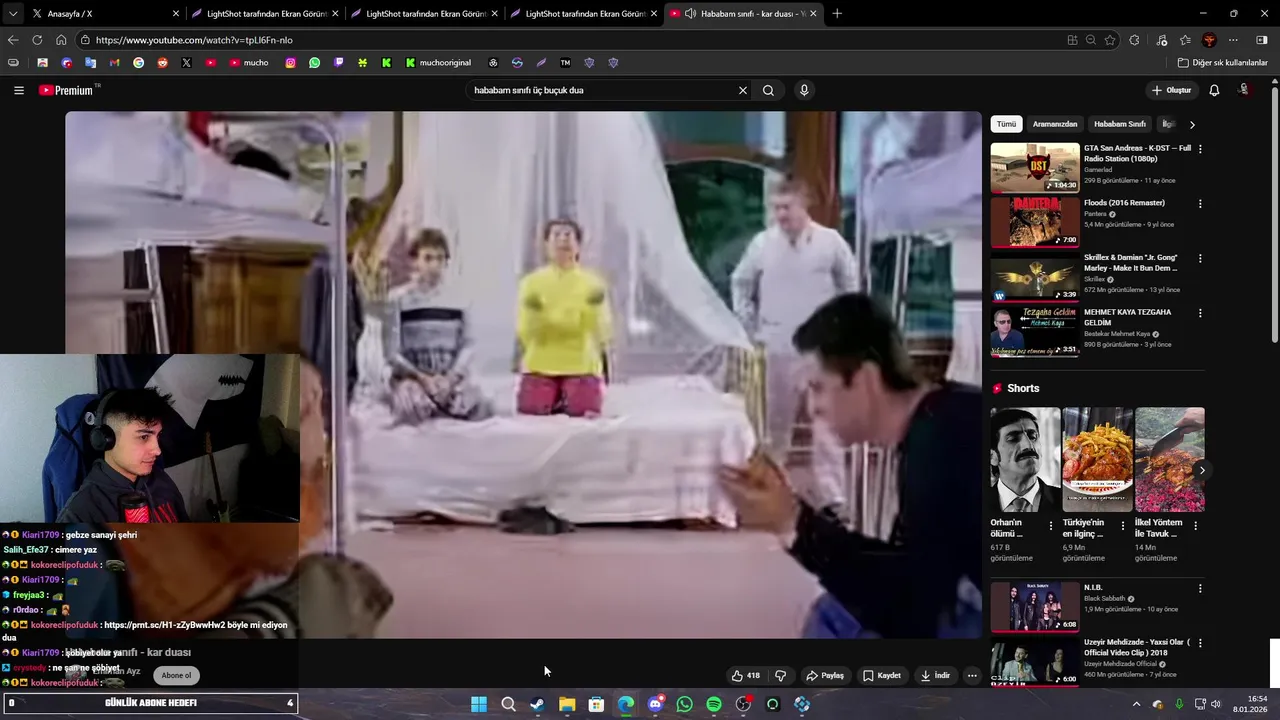The width and height of the screenshot is (1280, 720).
Task: Close the Hababam sınıfı YouTube tab
Action: click(x=813, y=14)
